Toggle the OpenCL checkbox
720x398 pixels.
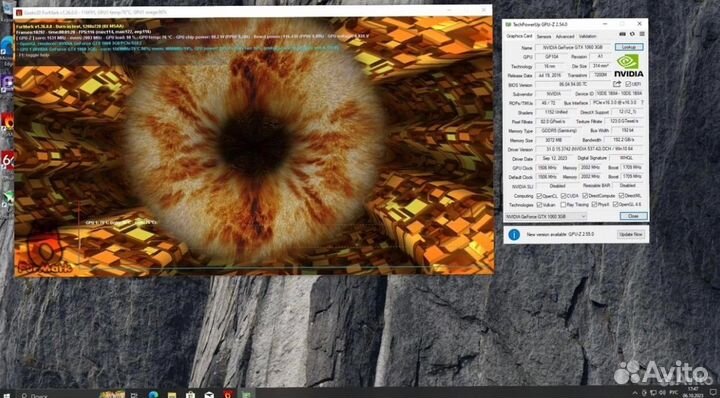click(x=539, y=196)
